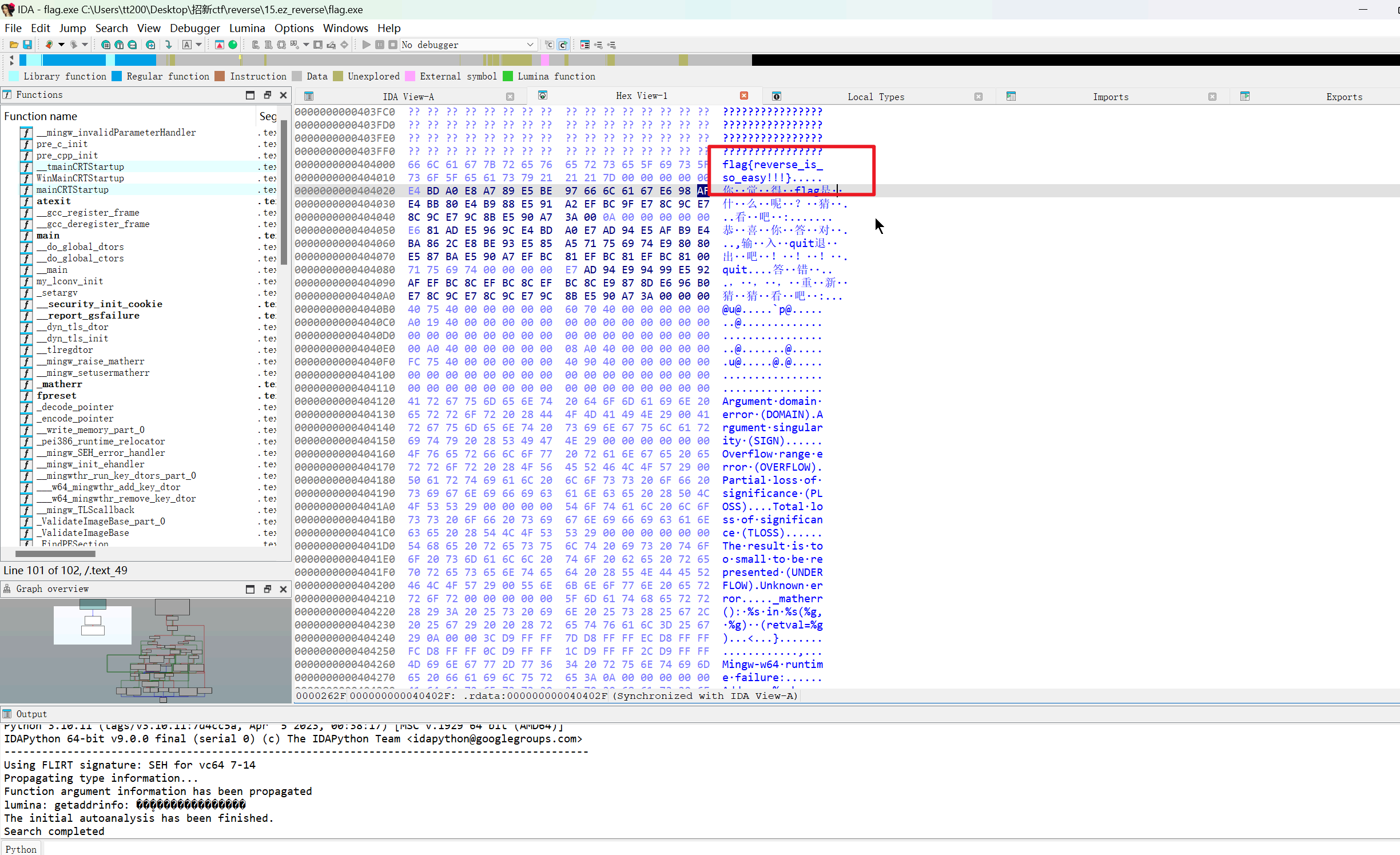Screen dimensions: 1400x855
Task: Close the Hex View-1 tab
Action: pyautogui.click(x=744, y=96)
